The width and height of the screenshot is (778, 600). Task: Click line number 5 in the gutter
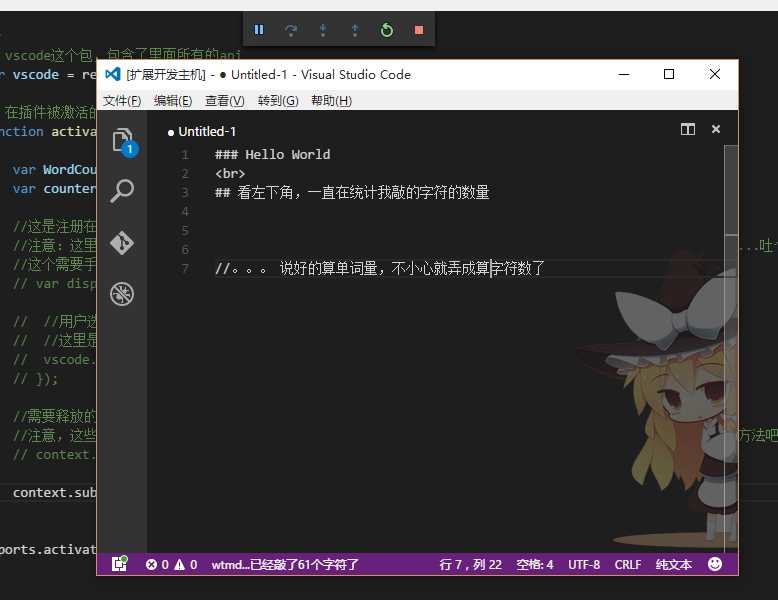(x=185, y=231)
